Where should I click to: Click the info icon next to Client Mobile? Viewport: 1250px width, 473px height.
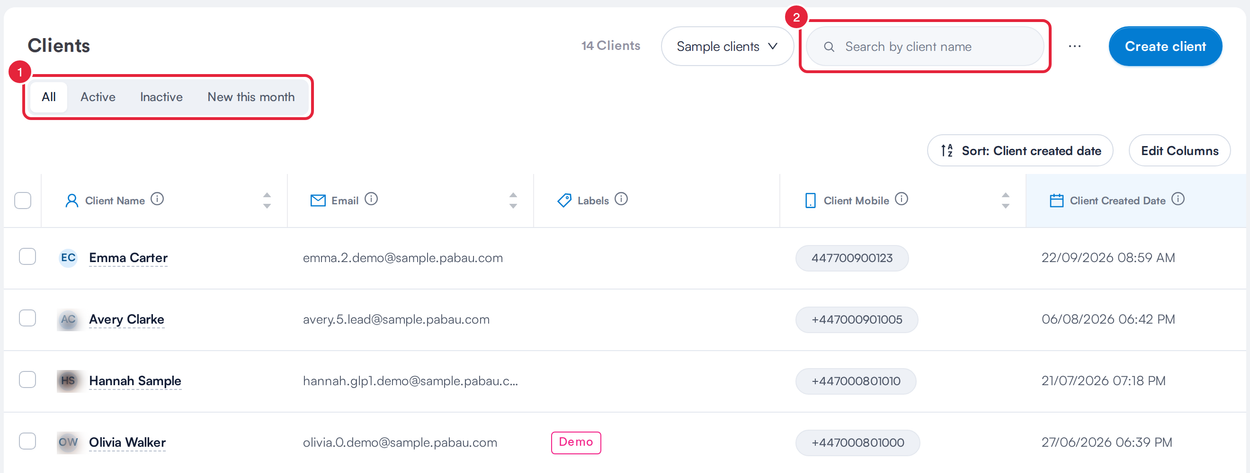click(901, 199)
